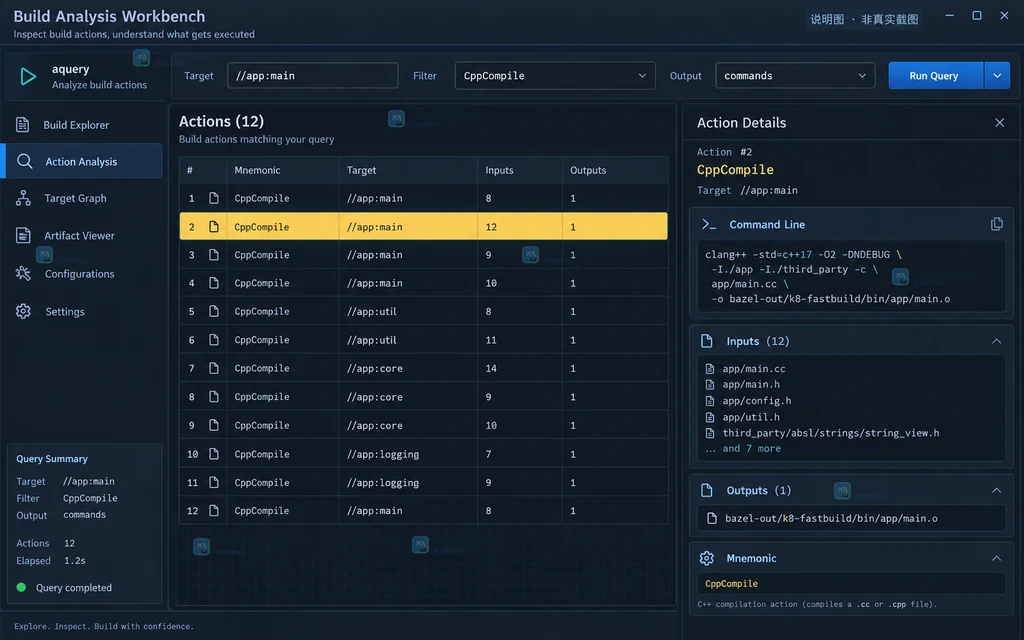Click the output file icon for main.o
Screen dimensions: 1024x640
pos(712,519)
